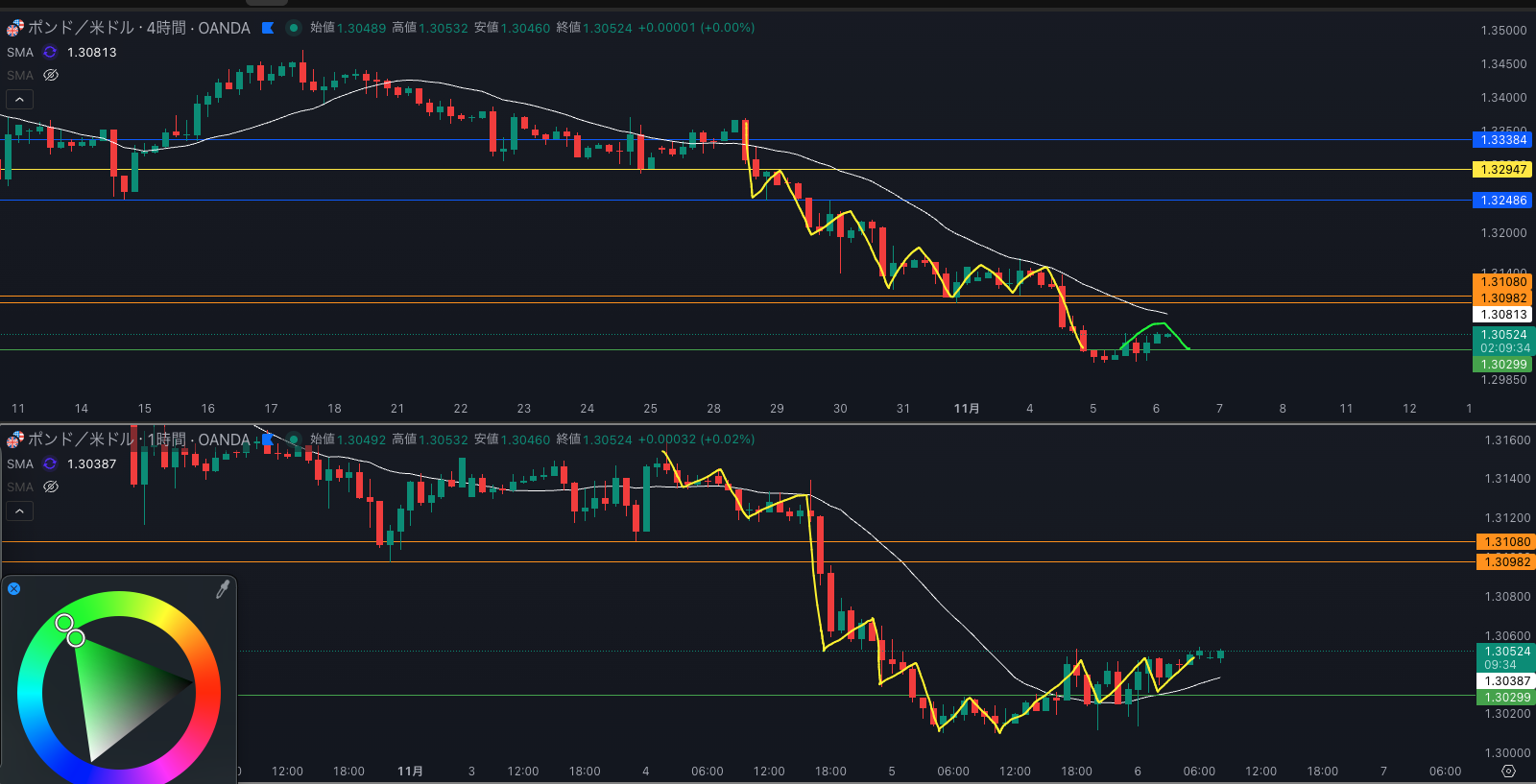Viewport: 1536px width, 784px height.
Task: Click the green market status dot on 1時間 chart
Action: coord(294,440)
